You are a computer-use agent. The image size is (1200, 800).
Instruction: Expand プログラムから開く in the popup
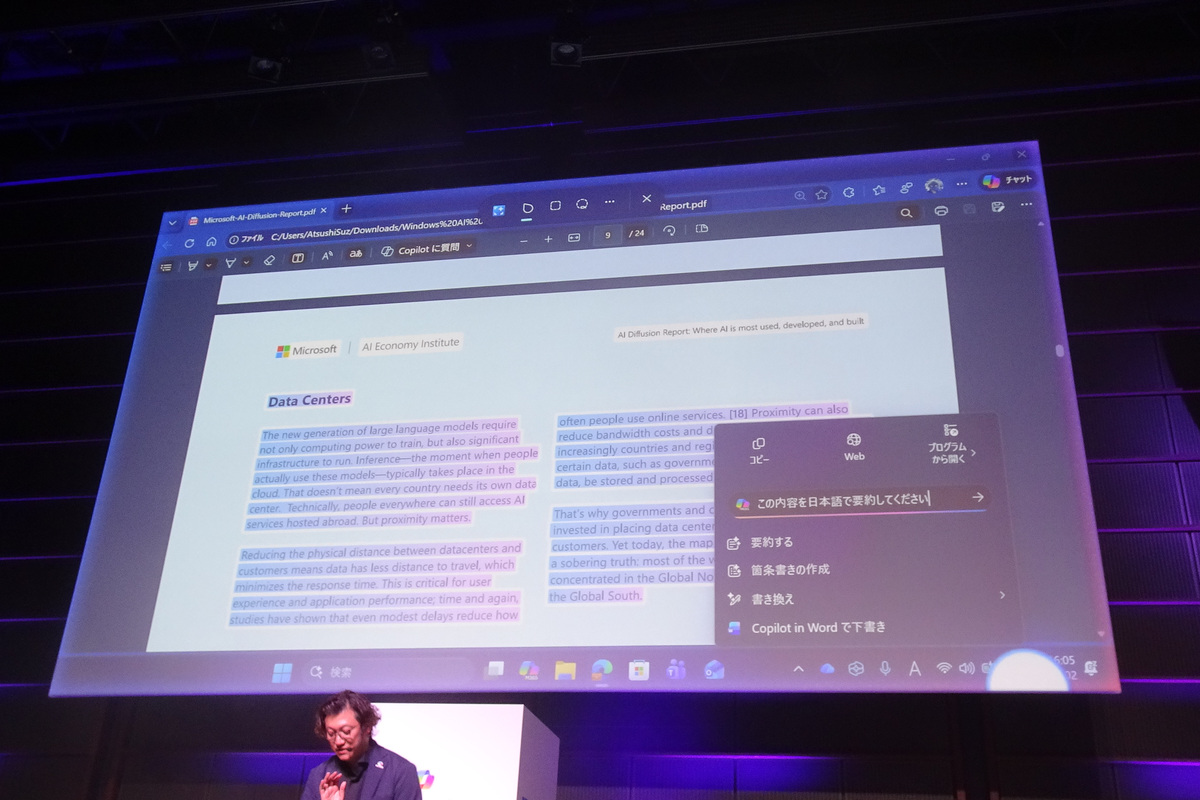[950, 444]
